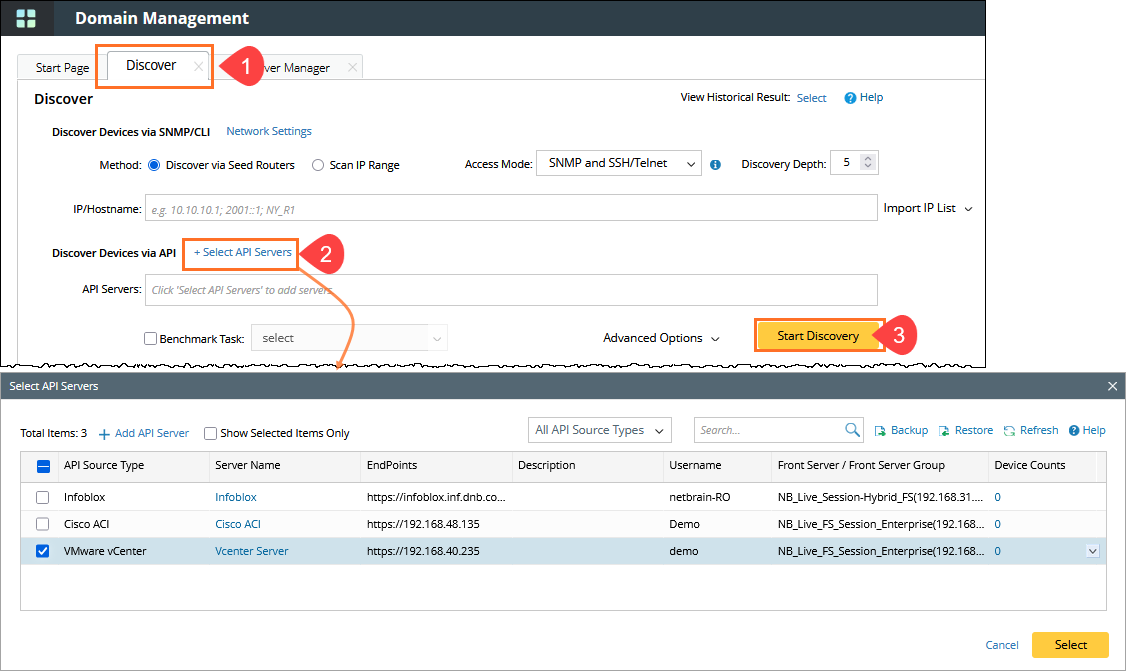Click the Refresh icon
Image resolution: width=1126 pixels, height=671 pixels.
click(1010, 431)
